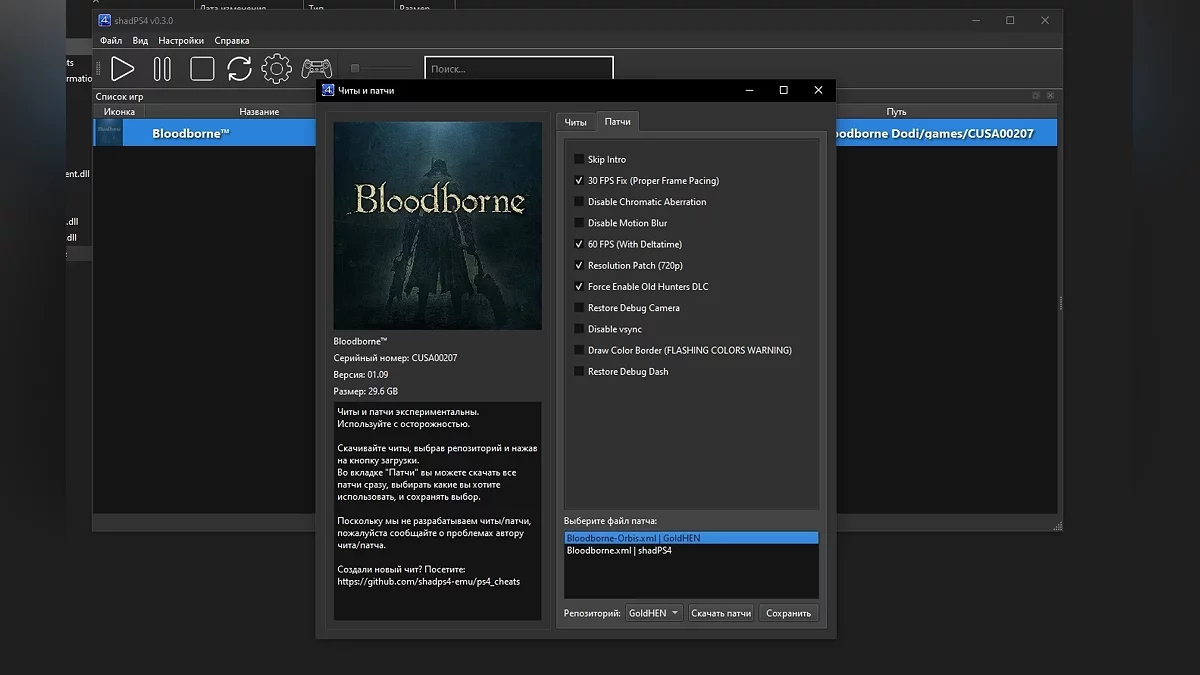This screenshot has width=1200, height=675.
Task: Open the Справка menu
Action: click(x=232, y=41)
